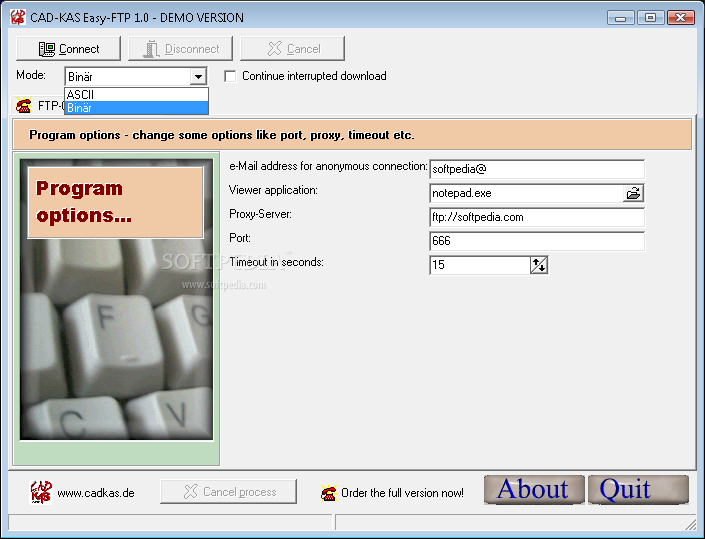Click the 'Timeout in seconds:' label

[x=277, y=262]
